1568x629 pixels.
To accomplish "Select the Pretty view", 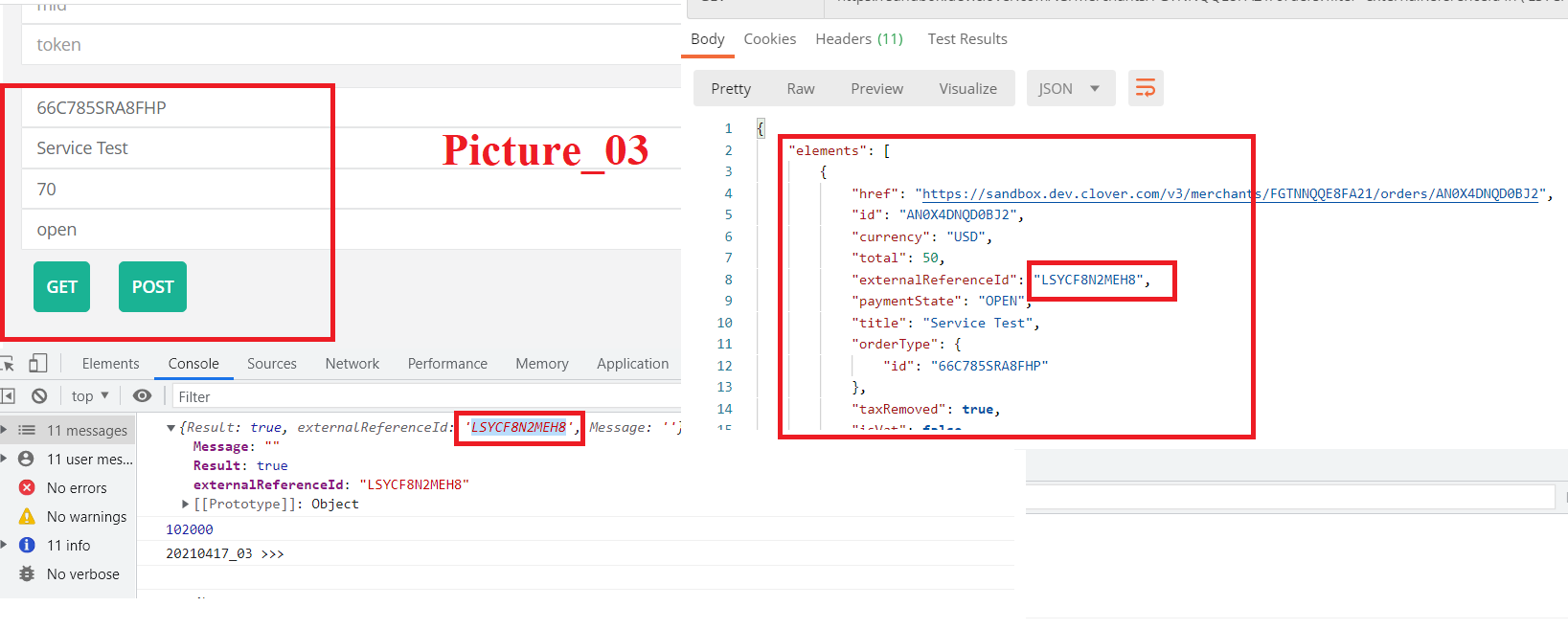I will point(731,88).
